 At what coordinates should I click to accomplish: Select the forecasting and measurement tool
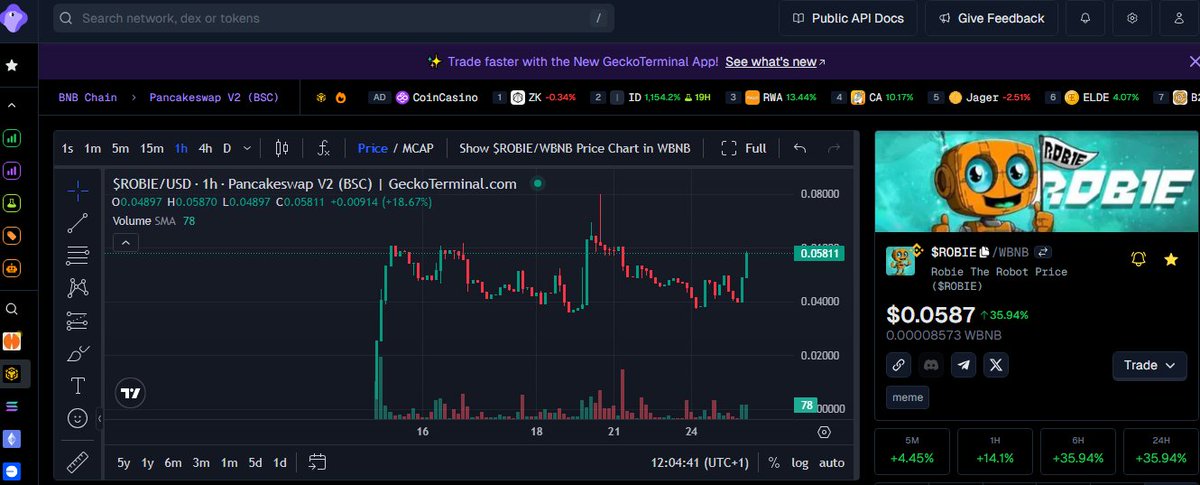coord(77,321)
